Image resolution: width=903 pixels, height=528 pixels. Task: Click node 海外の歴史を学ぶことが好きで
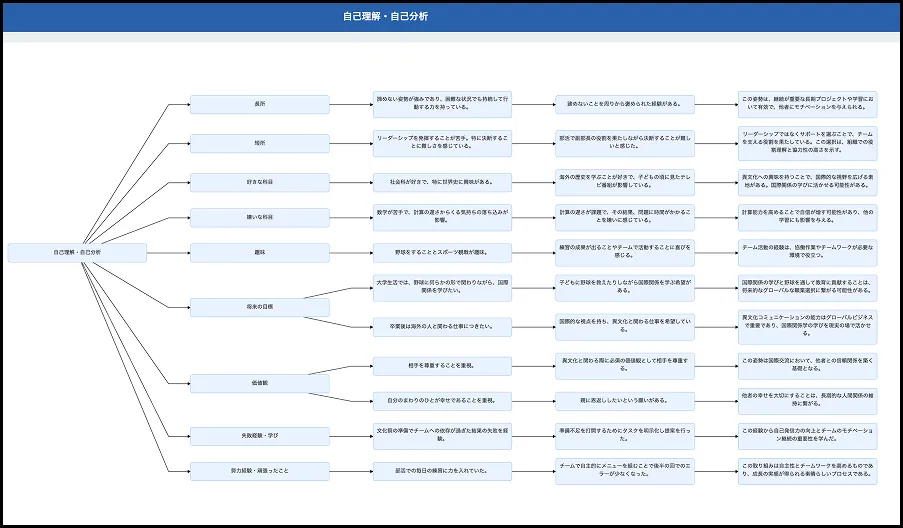pyautogui.click(x=625, y=183)
